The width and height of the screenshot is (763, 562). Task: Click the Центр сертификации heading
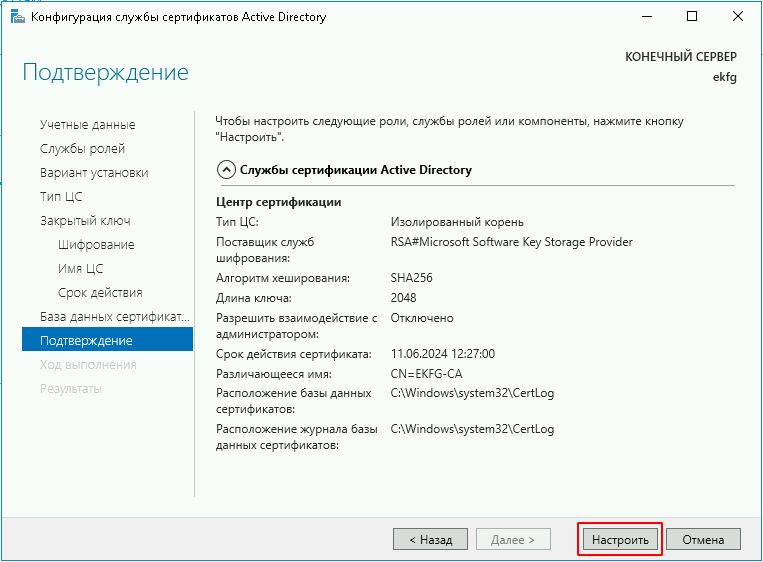[278, 202]
